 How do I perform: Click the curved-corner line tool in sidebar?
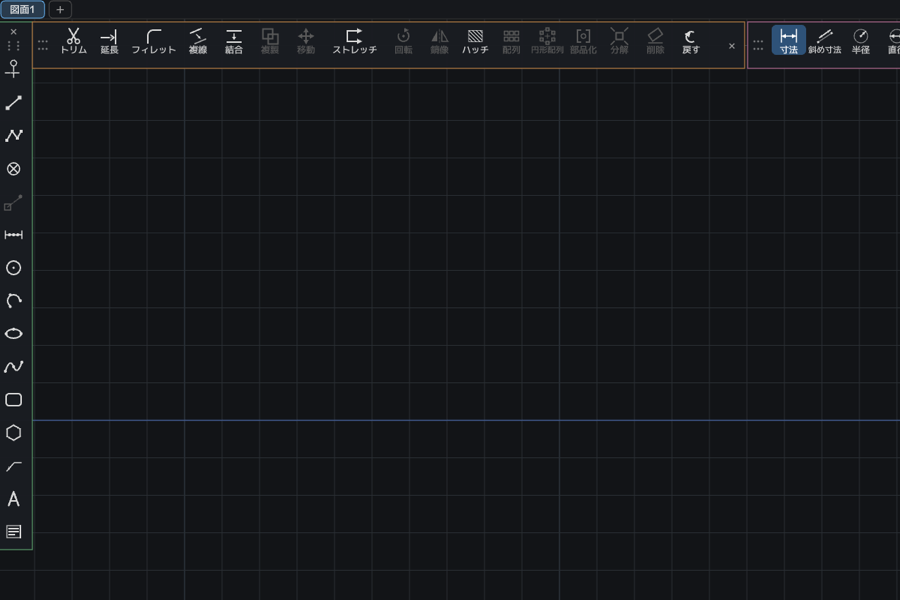pos(13,466)
